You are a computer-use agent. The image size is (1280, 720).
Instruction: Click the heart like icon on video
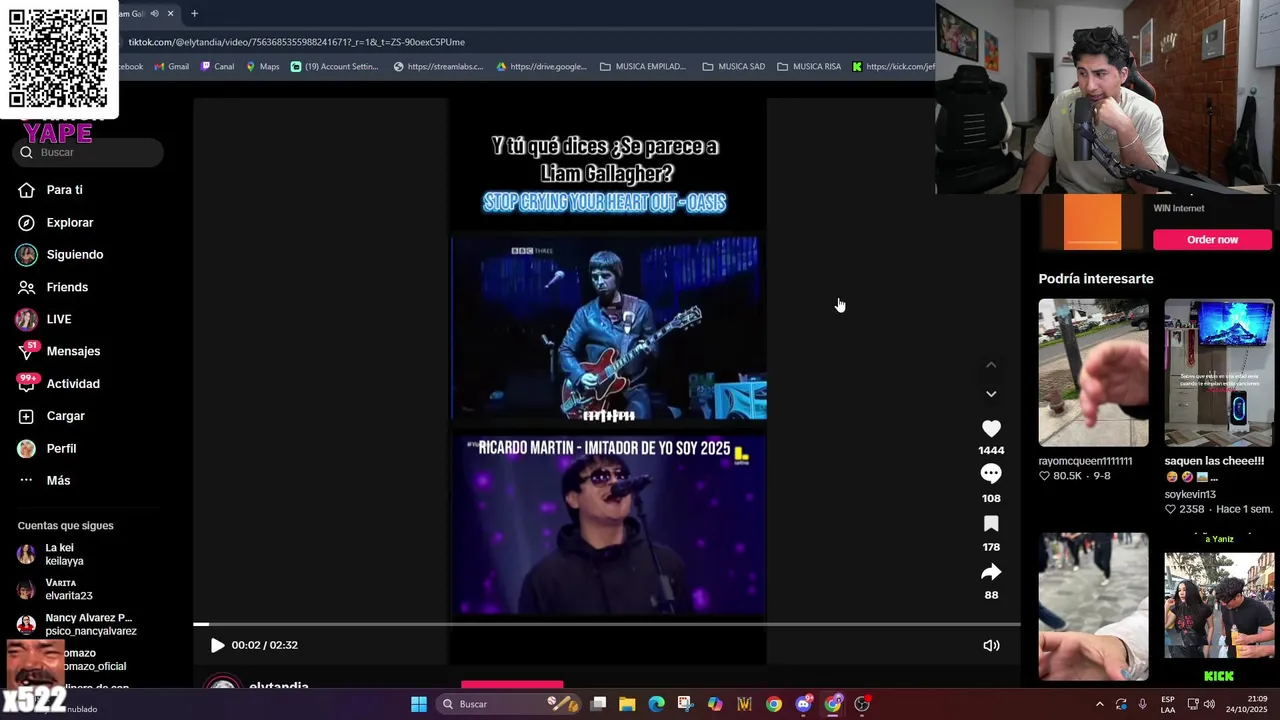click(x=991, y=428)
